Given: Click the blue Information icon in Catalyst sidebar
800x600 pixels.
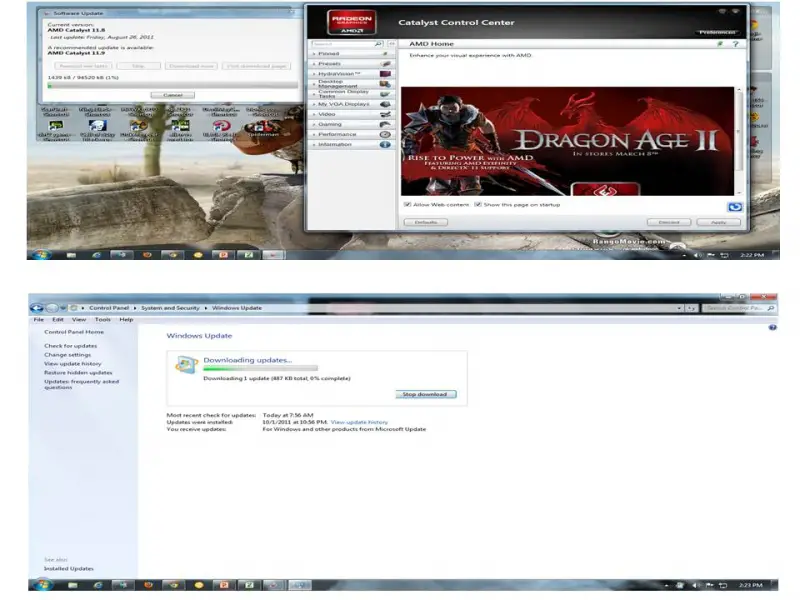Looking at the screenshot, I should 385,144.
